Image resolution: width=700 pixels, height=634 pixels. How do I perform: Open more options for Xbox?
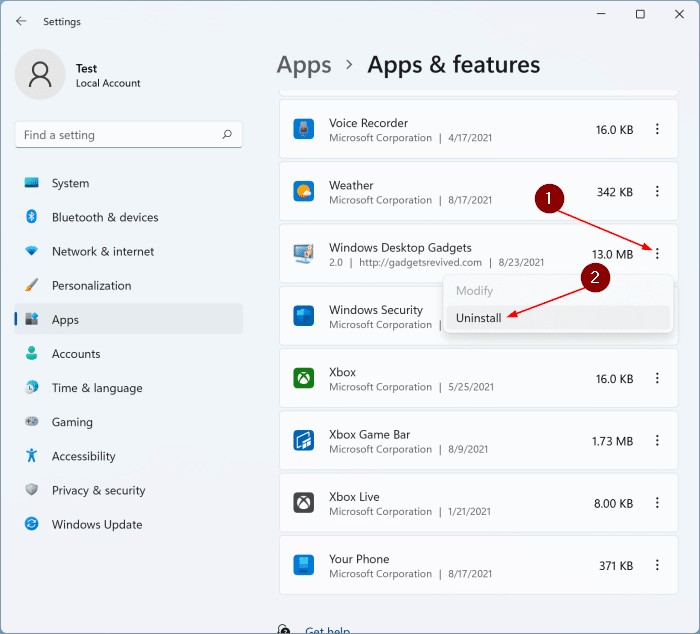(657, 379)
